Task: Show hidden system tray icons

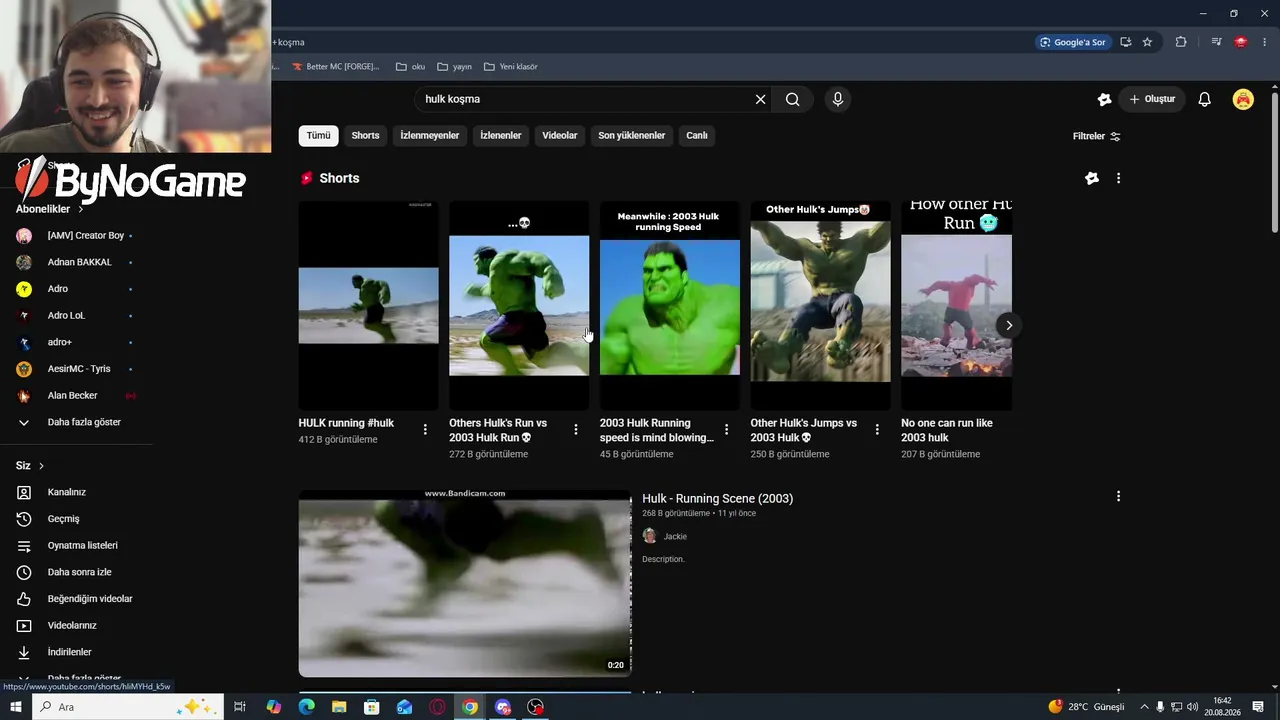Action: tap(1144, 707)
